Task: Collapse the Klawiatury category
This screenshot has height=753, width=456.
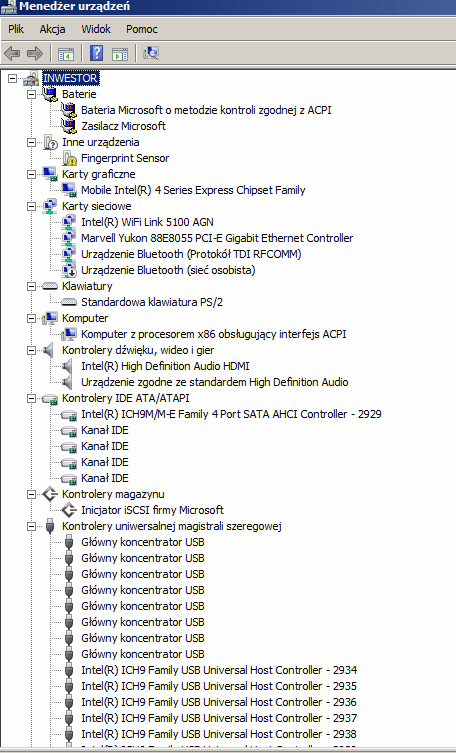Action: (x=31, y=286)
